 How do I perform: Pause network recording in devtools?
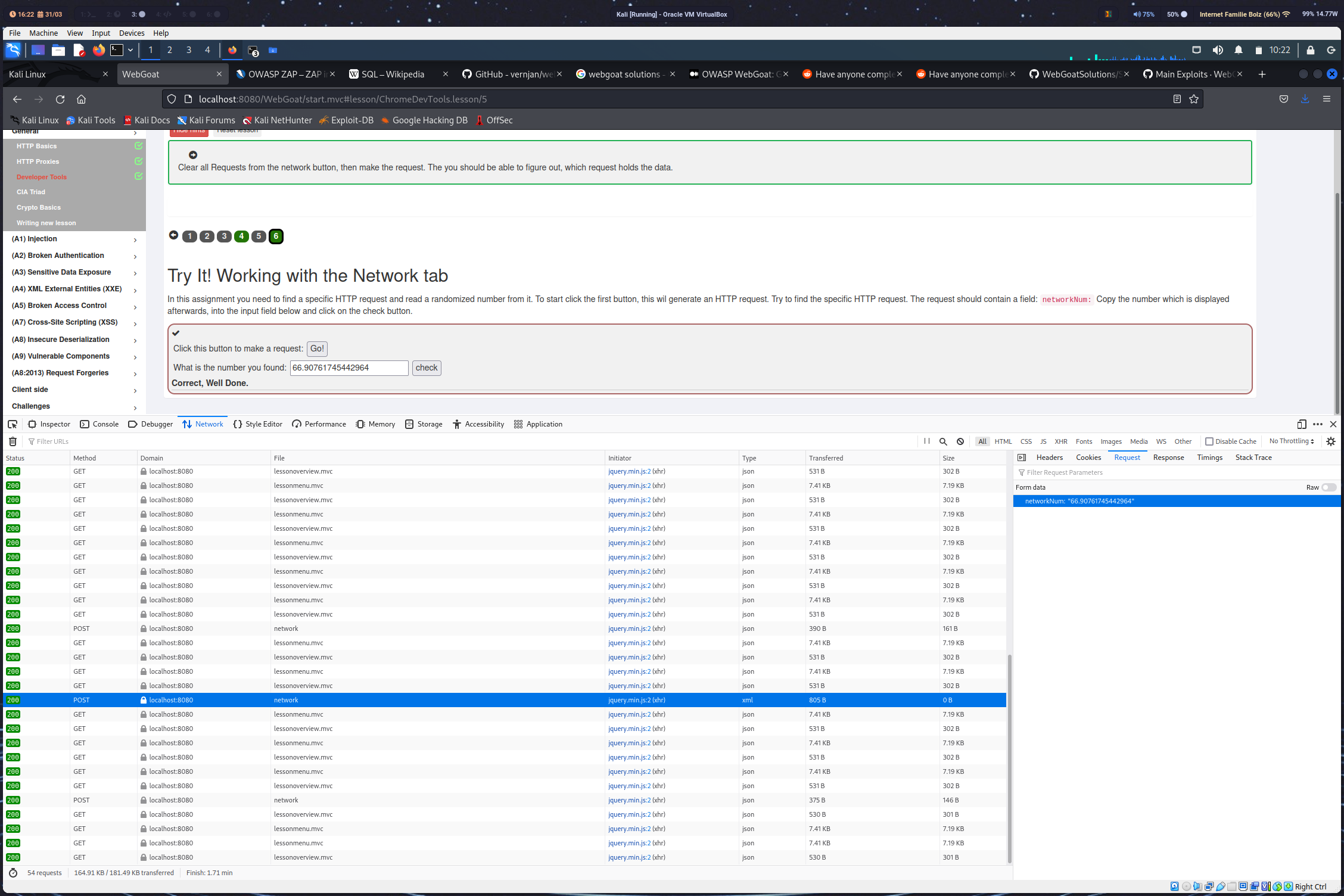(x=926, y=441)
